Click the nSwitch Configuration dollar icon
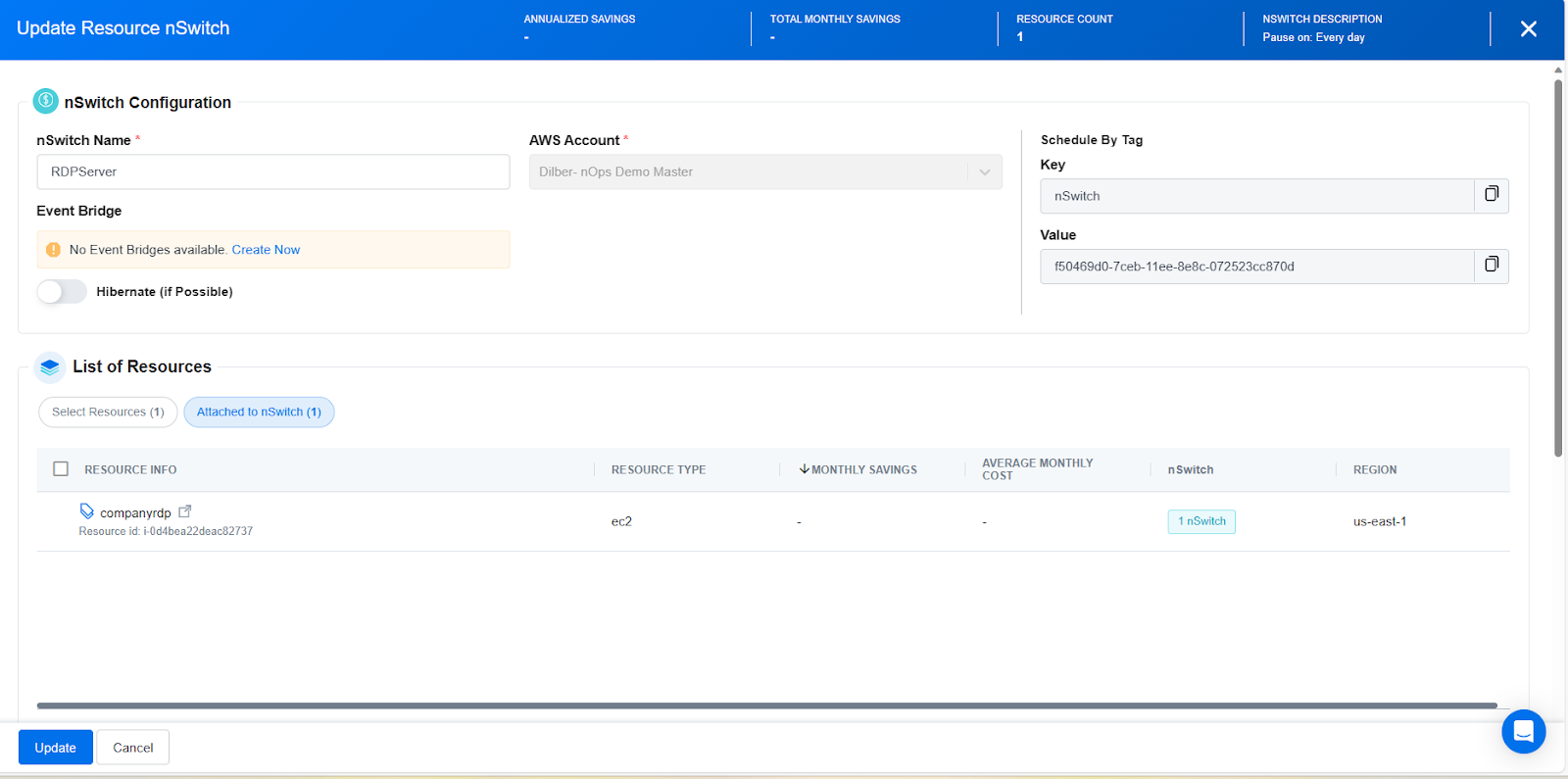 (46, 101)
